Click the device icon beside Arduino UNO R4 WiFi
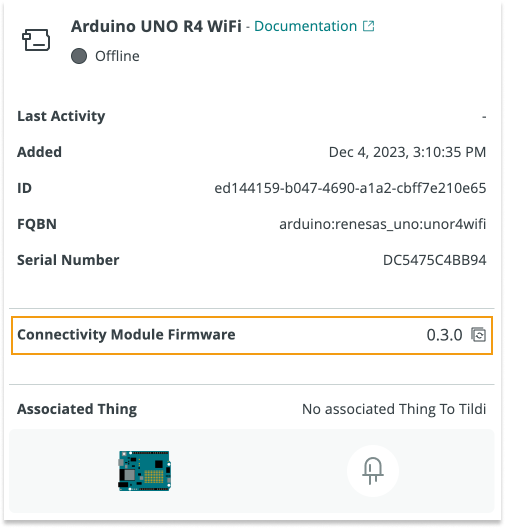The image size is (505, 528). coord(36,40)
